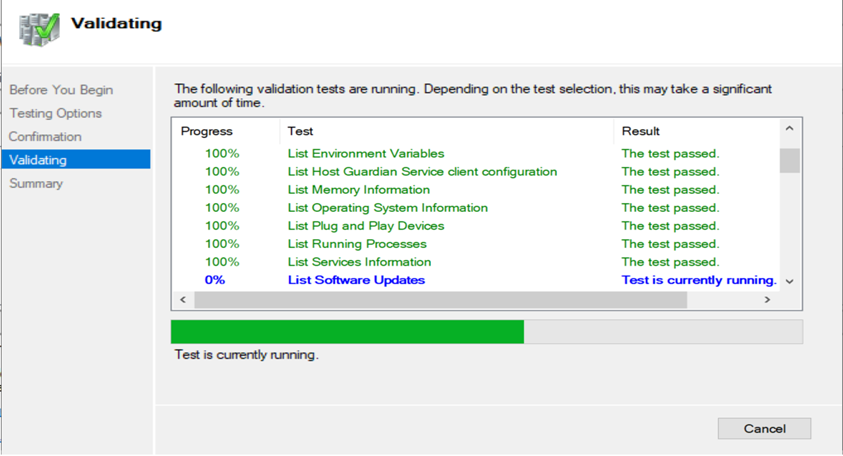
Task: Select the List Running Processes test
Action: pyautogui.click(x=476, y=244)
